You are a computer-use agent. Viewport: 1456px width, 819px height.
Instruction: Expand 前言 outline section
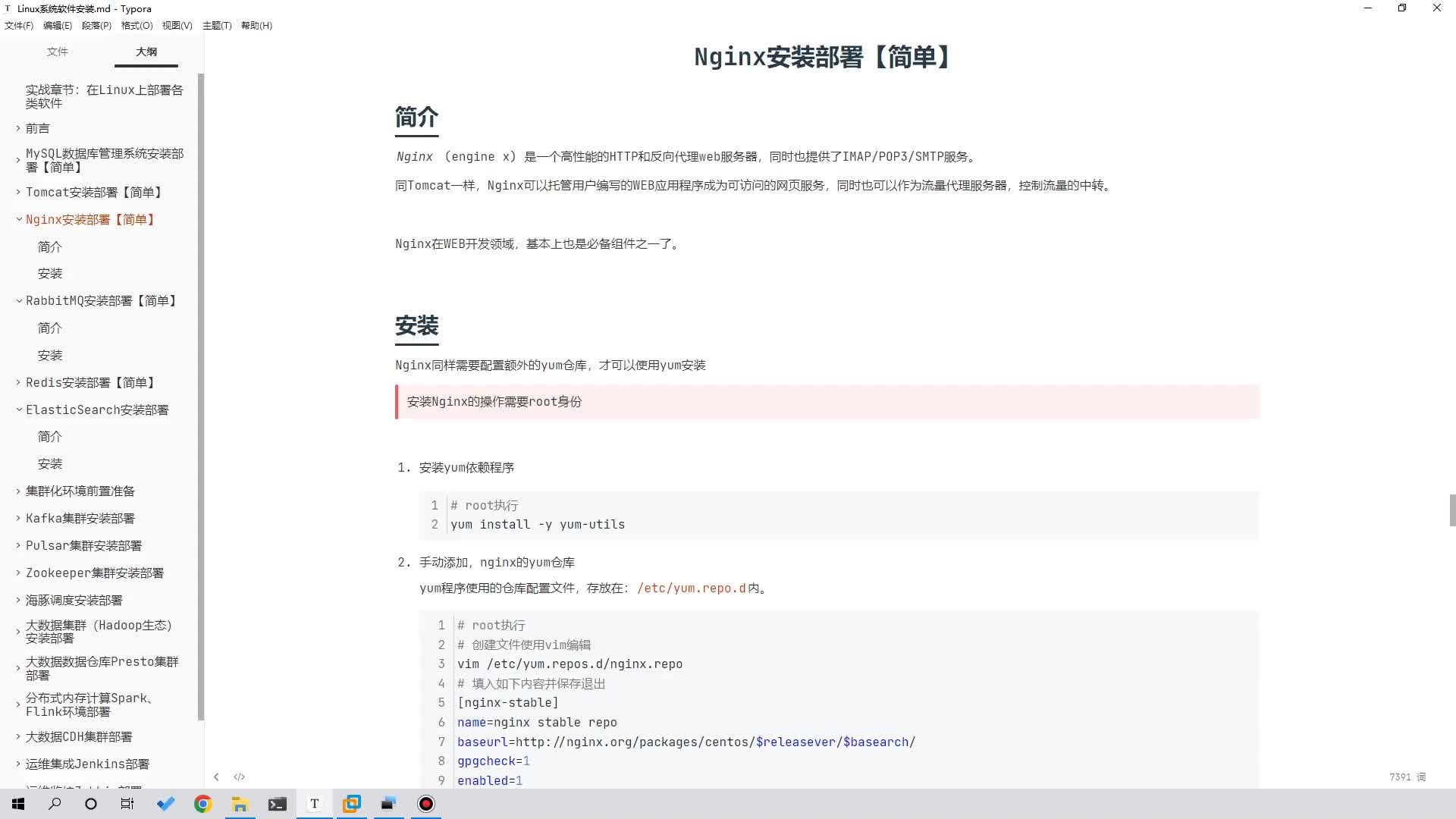tap(18, 128)
